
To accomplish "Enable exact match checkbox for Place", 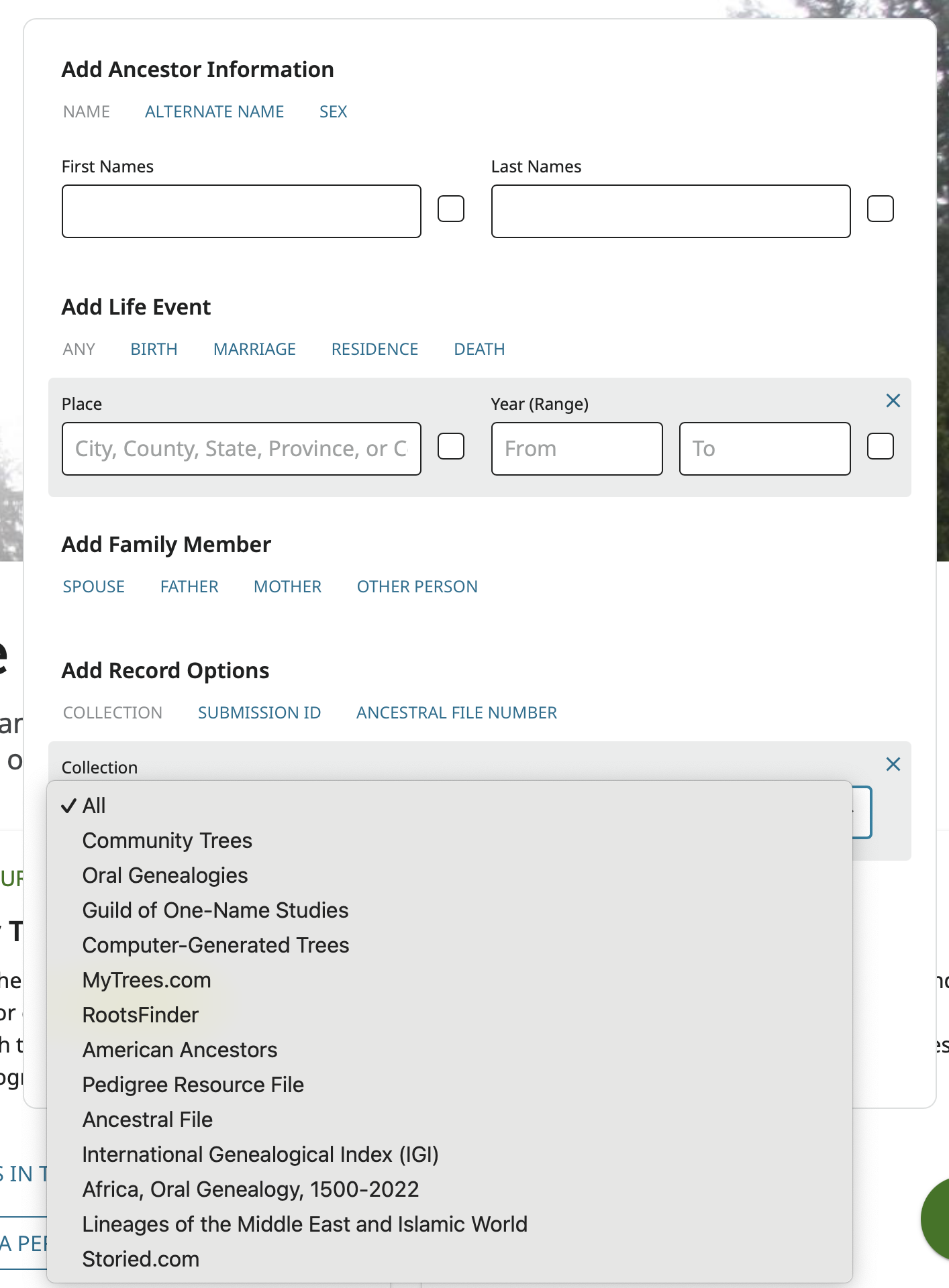I will [x=451, y=446].
